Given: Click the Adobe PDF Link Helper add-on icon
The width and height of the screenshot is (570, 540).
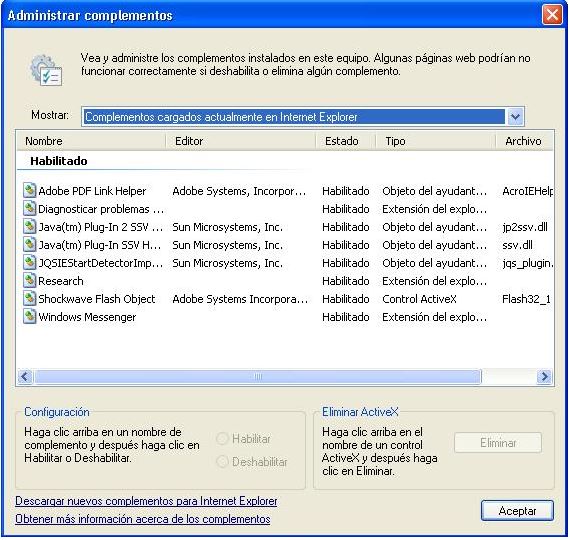Looking at the screenshot, I should [29, 191].
